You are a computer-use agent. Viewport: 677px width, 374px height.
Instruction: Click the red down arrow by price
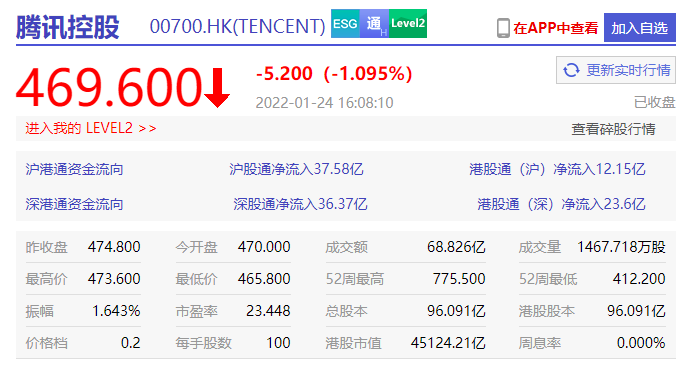(217, 88)
